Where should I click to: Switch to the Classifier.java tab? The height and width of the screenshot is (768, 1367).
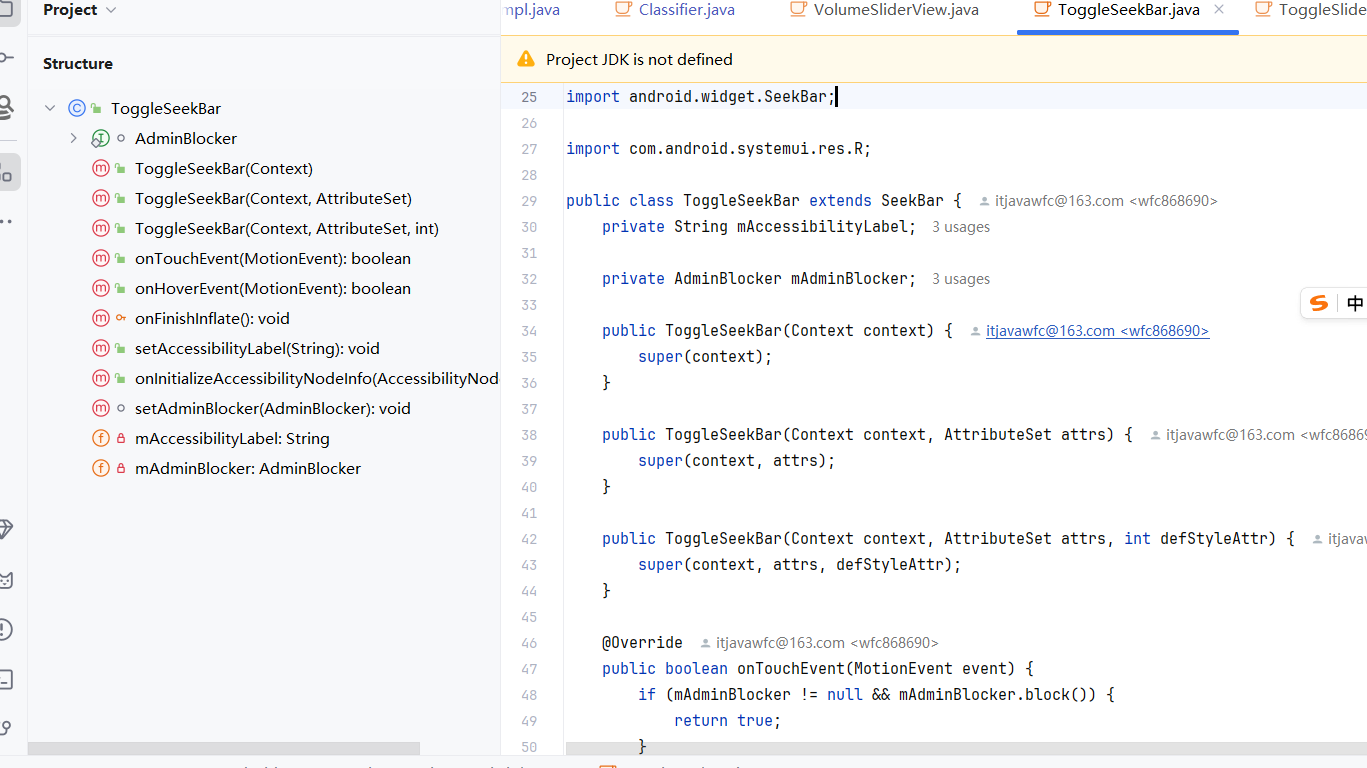point(676,10)
